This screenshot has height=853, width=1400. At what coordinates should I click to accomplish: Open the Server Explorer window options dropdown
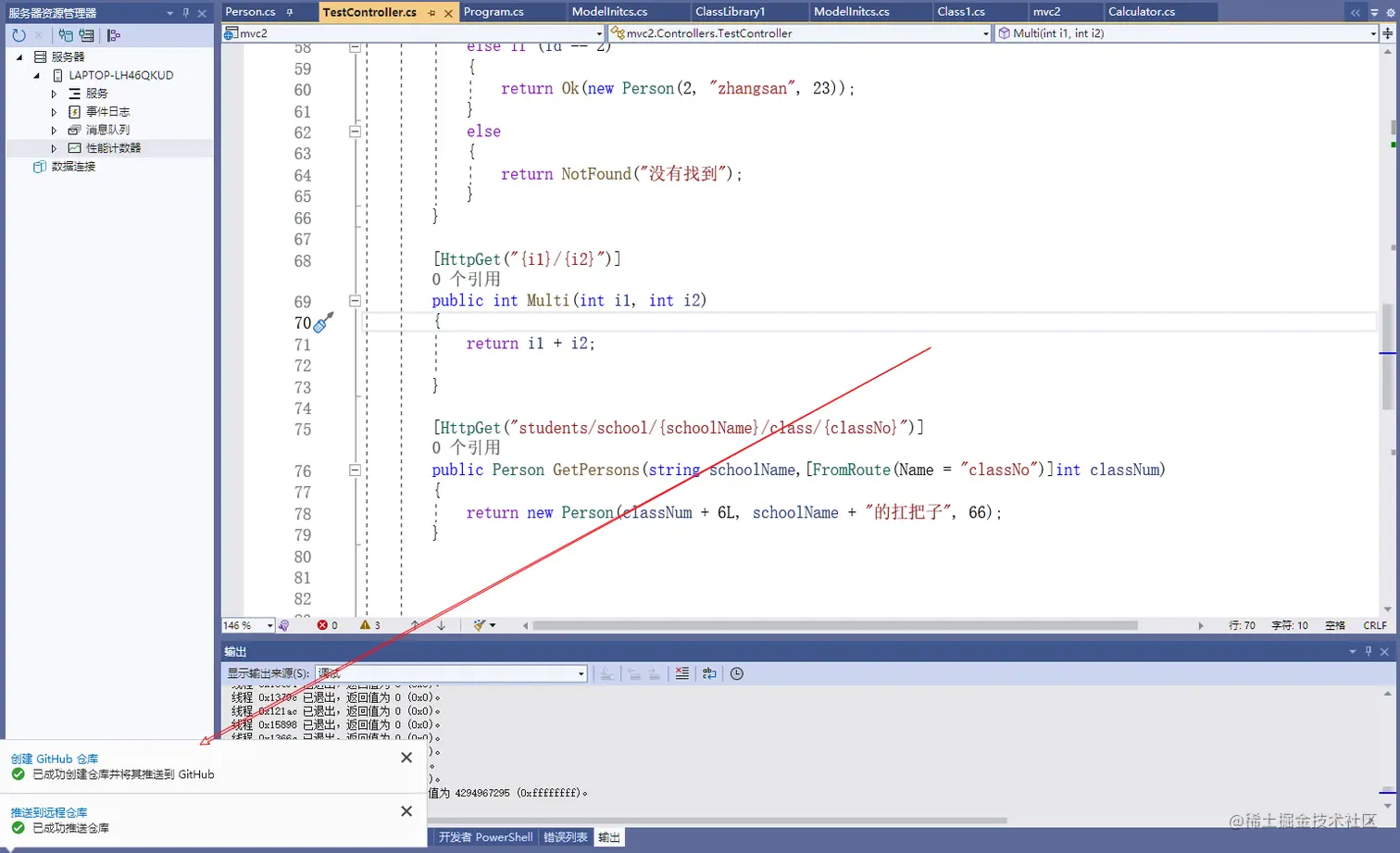pos(170,13)
